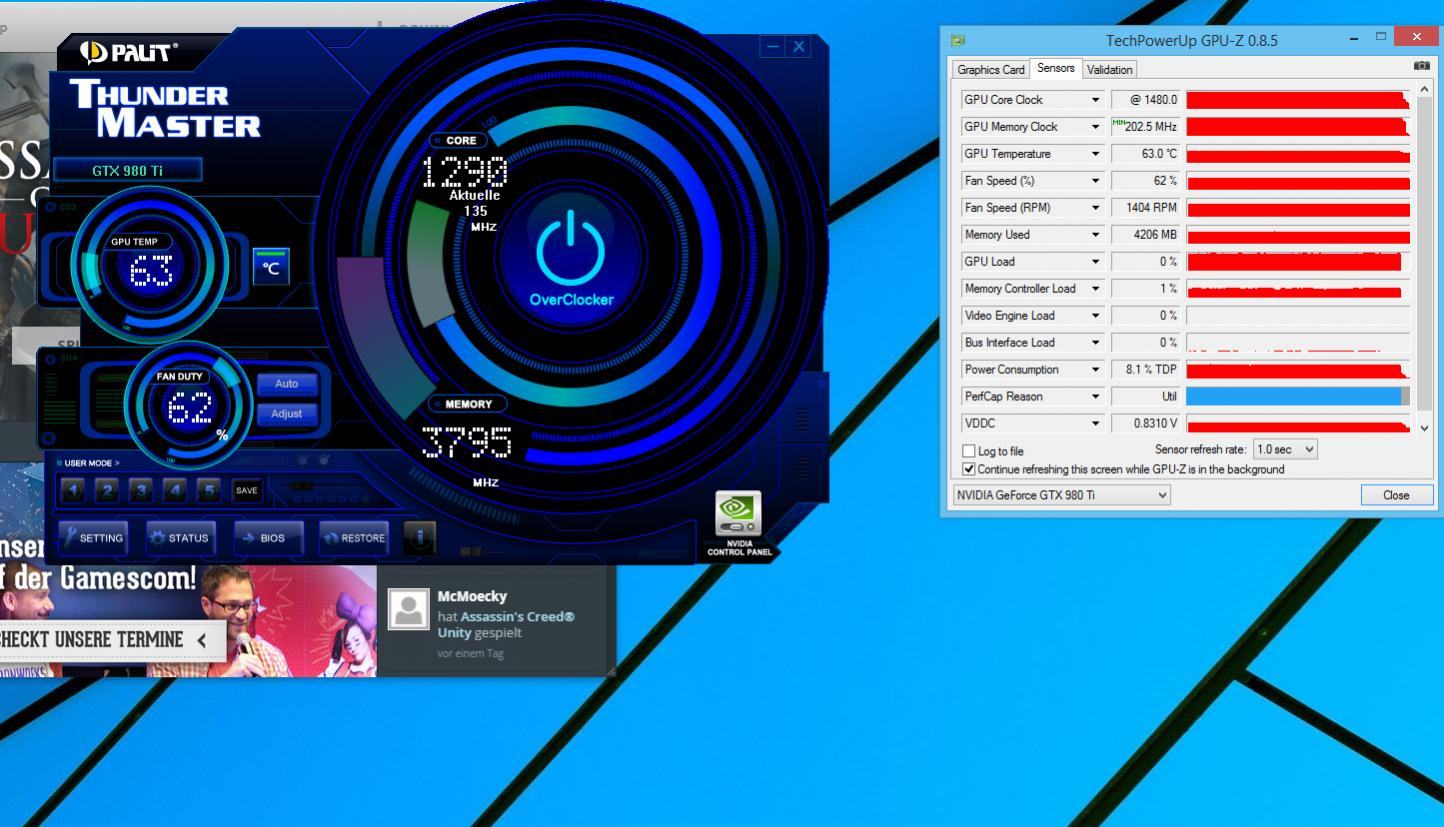Take GPU-Z screenshot with camera icon
This screenshot has width=1444, height=827.
1422,66
